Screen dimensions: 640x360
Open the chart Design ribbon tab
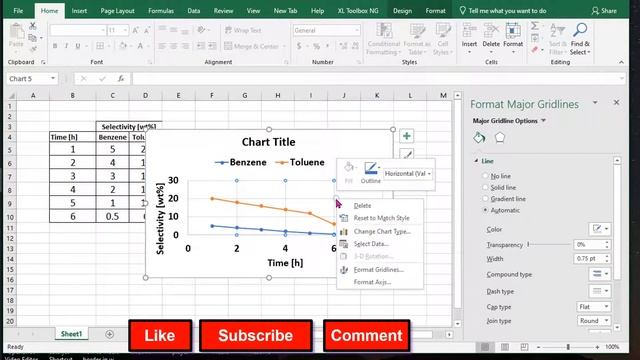coord(402,11)
